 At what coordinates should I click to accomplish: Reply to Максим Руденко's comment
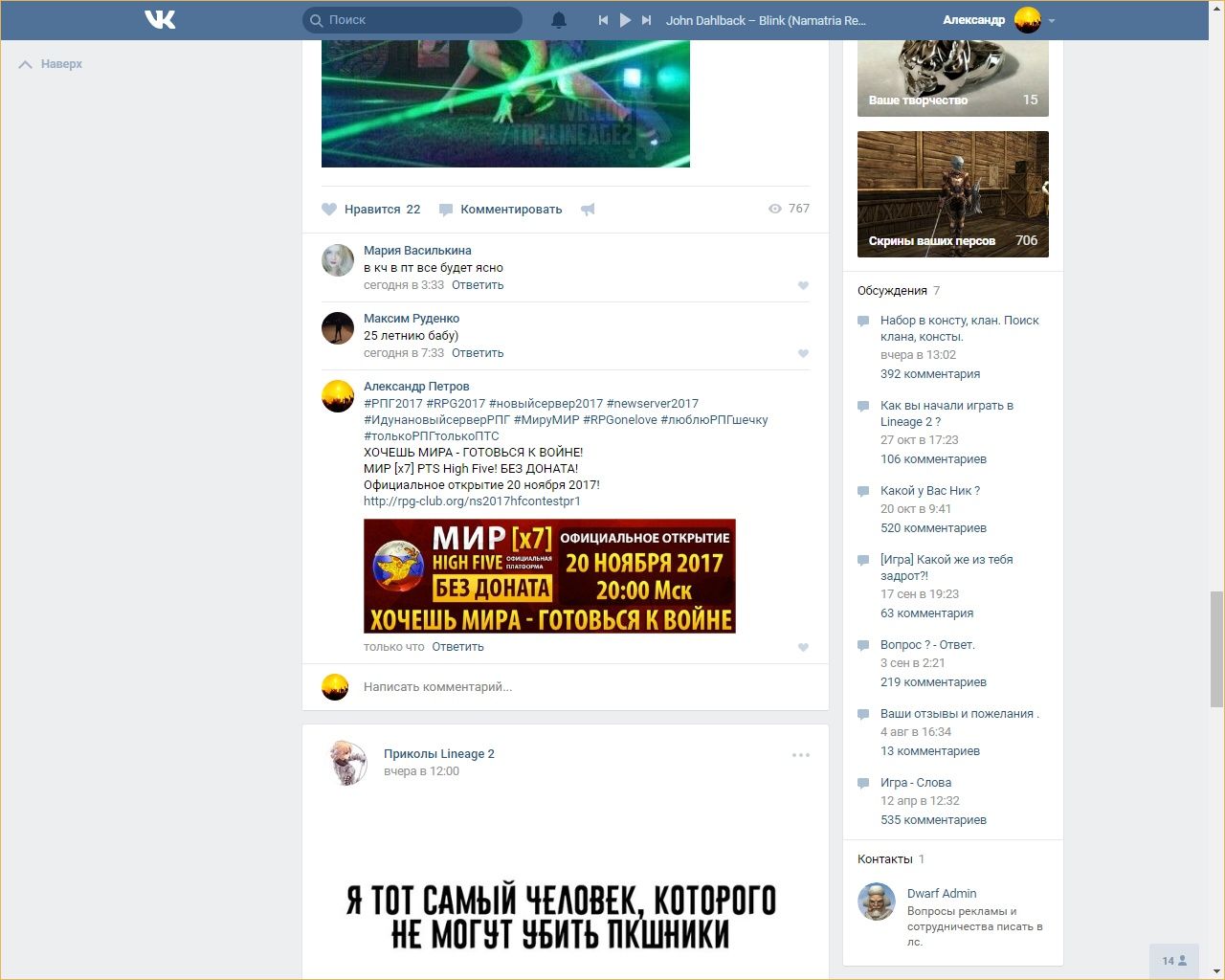478,353
